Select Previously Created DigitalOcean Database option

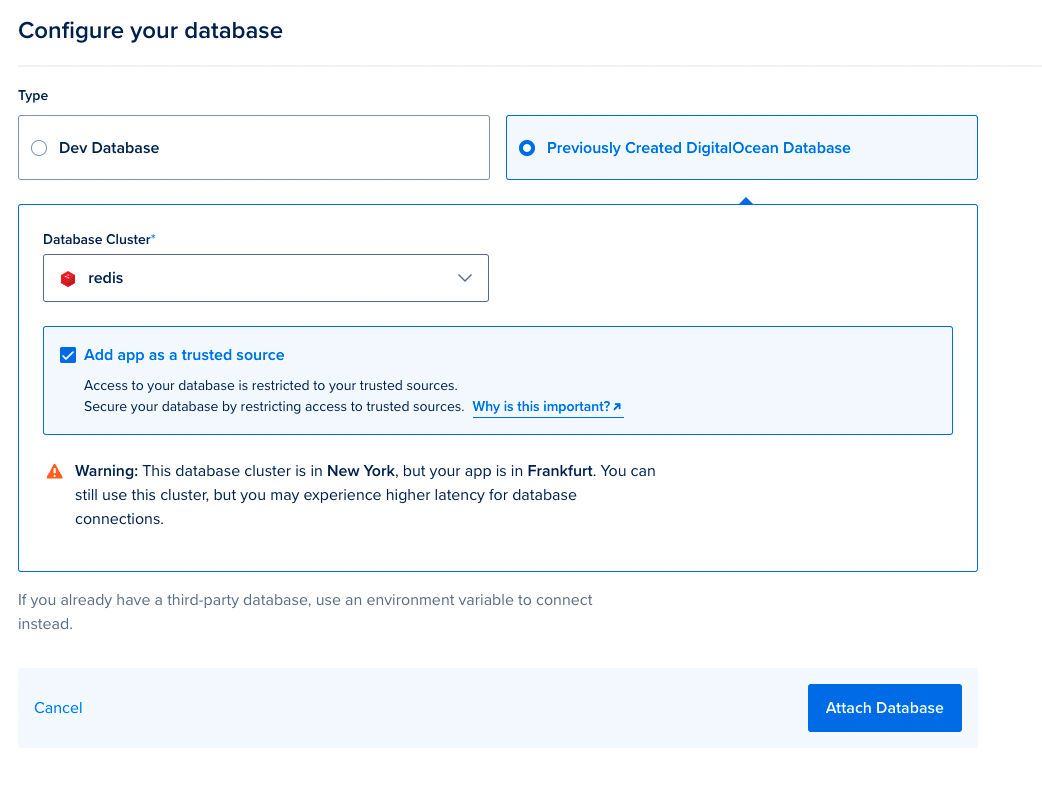pos(742,148)
